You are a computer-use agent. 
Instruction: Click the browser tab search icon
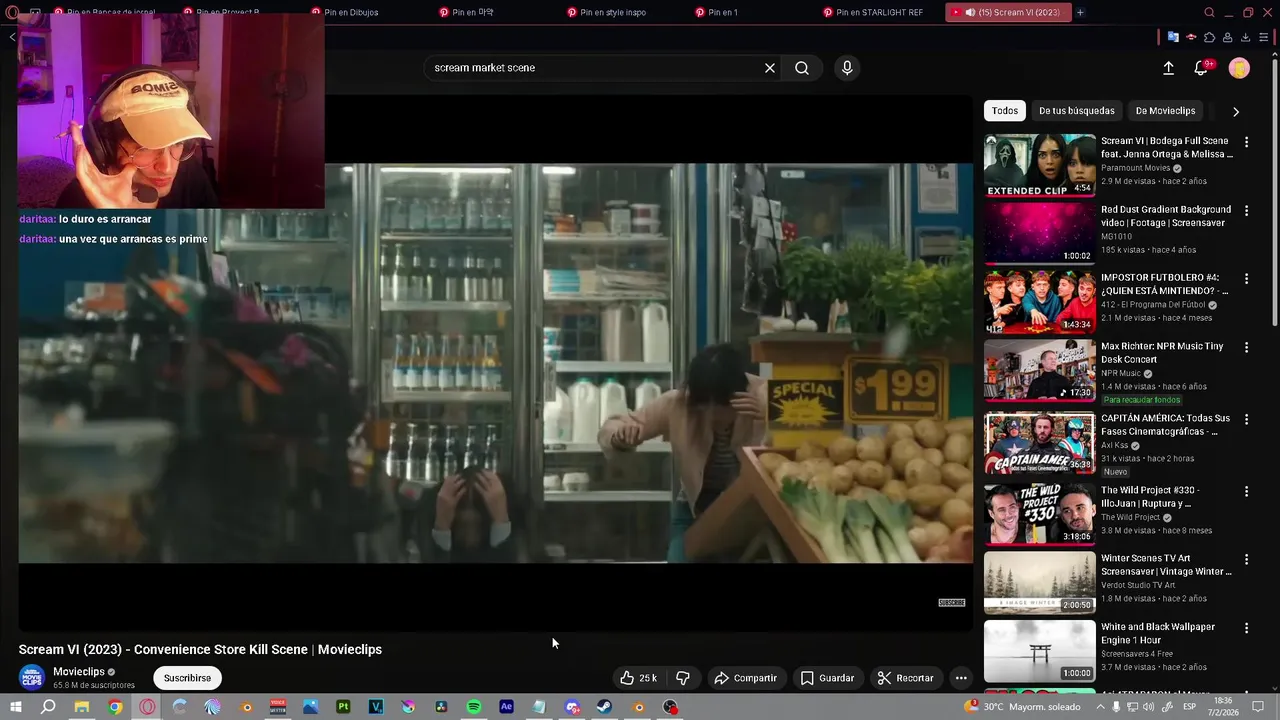click(x=1209, y=12)
